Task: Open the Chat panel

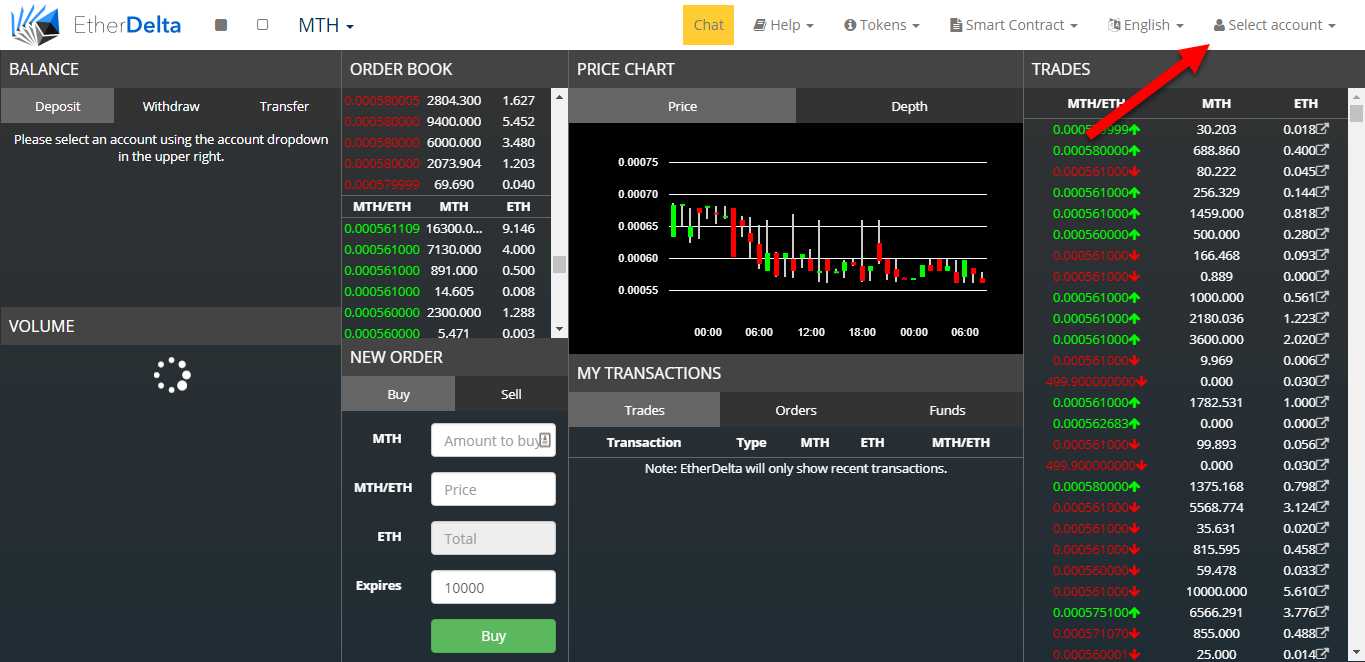Action: tap(708, 24)
